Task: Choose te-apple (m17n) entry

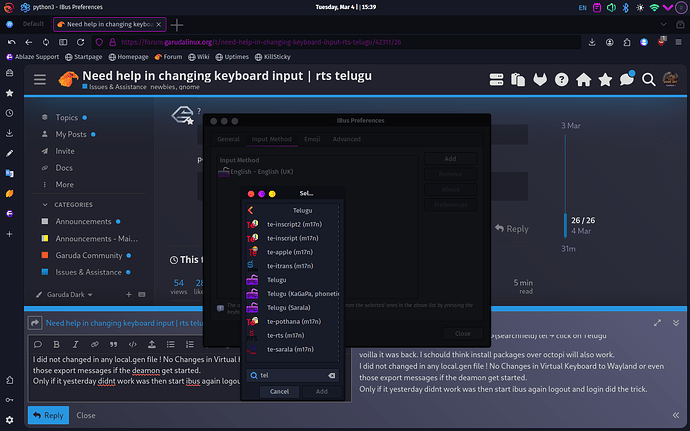Action: (292, 252)
